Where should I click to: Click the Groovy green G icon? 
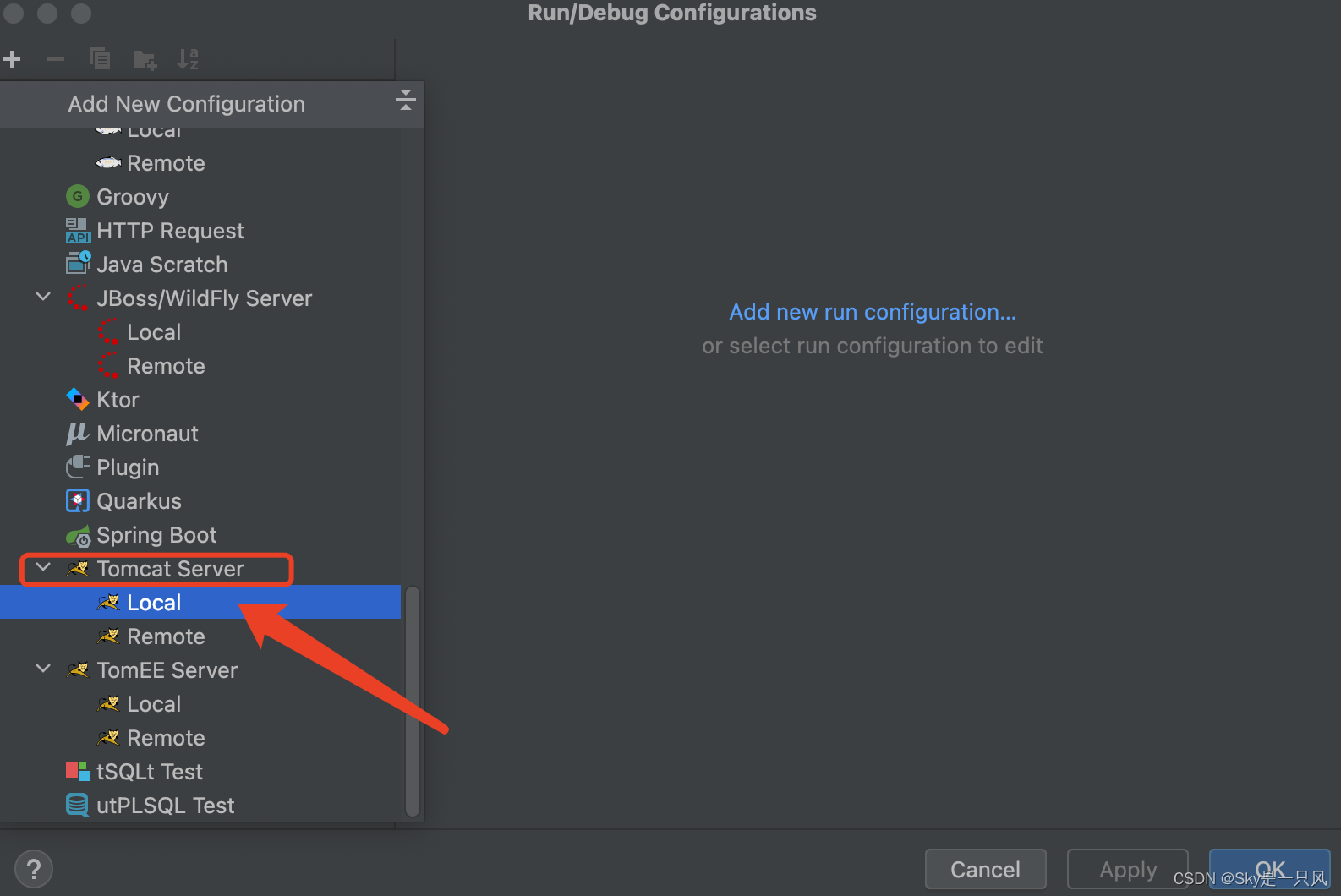[78, 197]
